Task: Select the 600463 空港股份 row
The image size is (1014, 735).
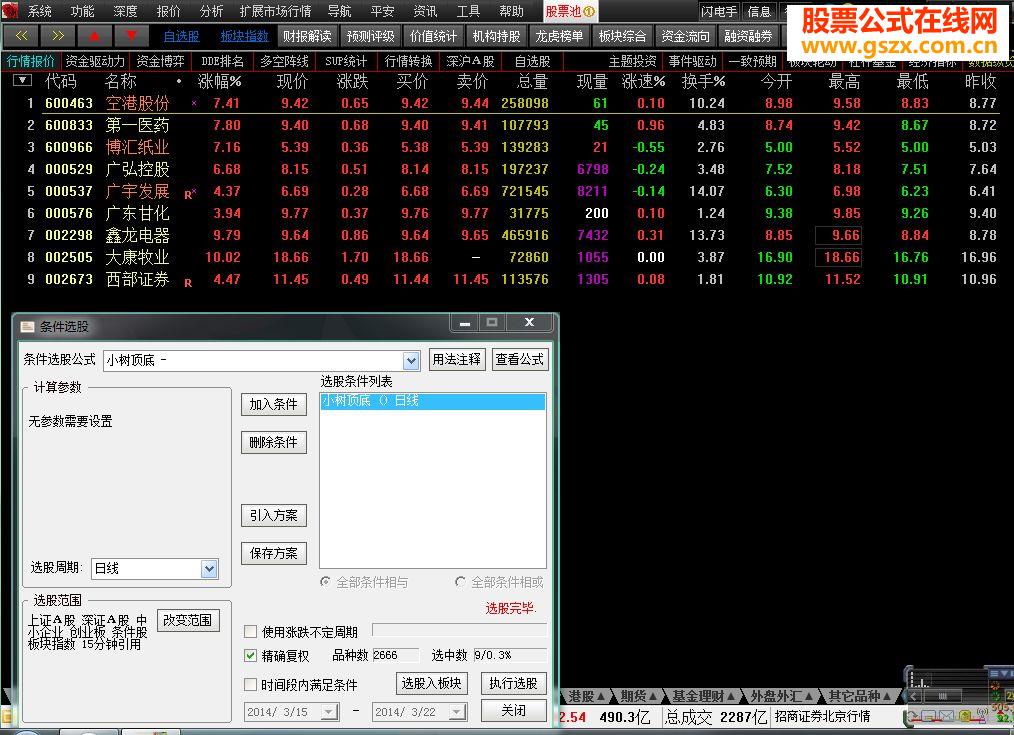Action: (507, 103)
